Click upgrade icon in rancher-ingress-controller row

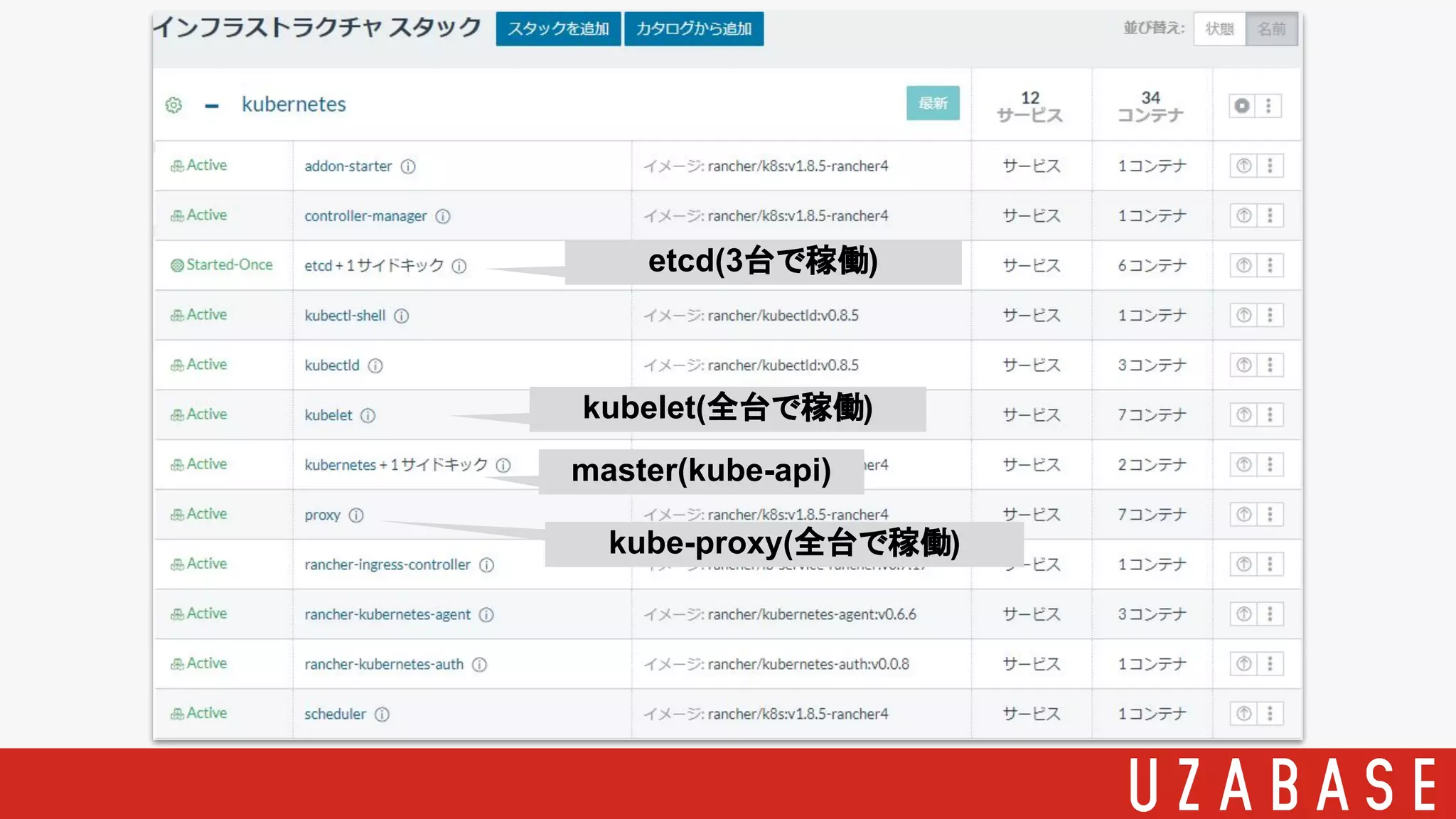[x=1243, y=564]
